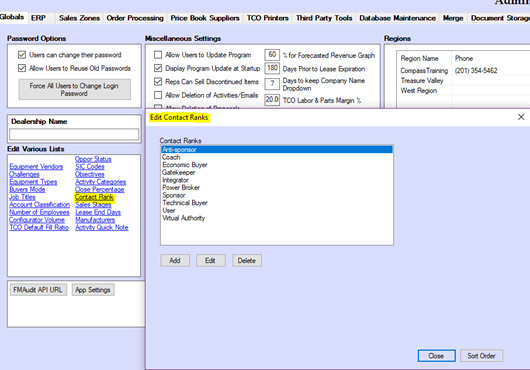Click the FMAudit API URL button
The image size is (530, 370).
(x=38, y=290)
